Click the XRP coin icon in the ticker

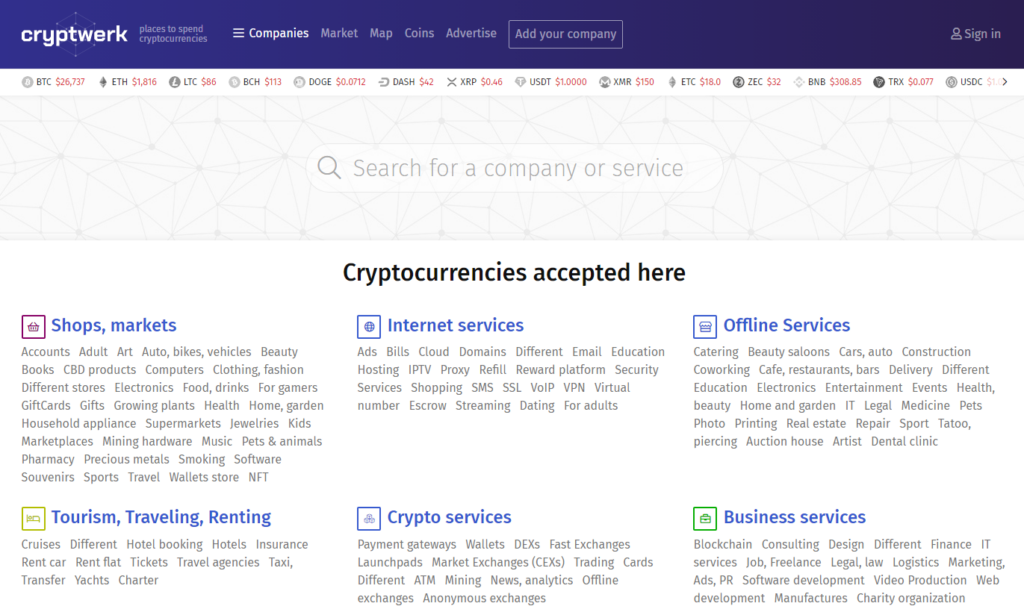[451, 82]
